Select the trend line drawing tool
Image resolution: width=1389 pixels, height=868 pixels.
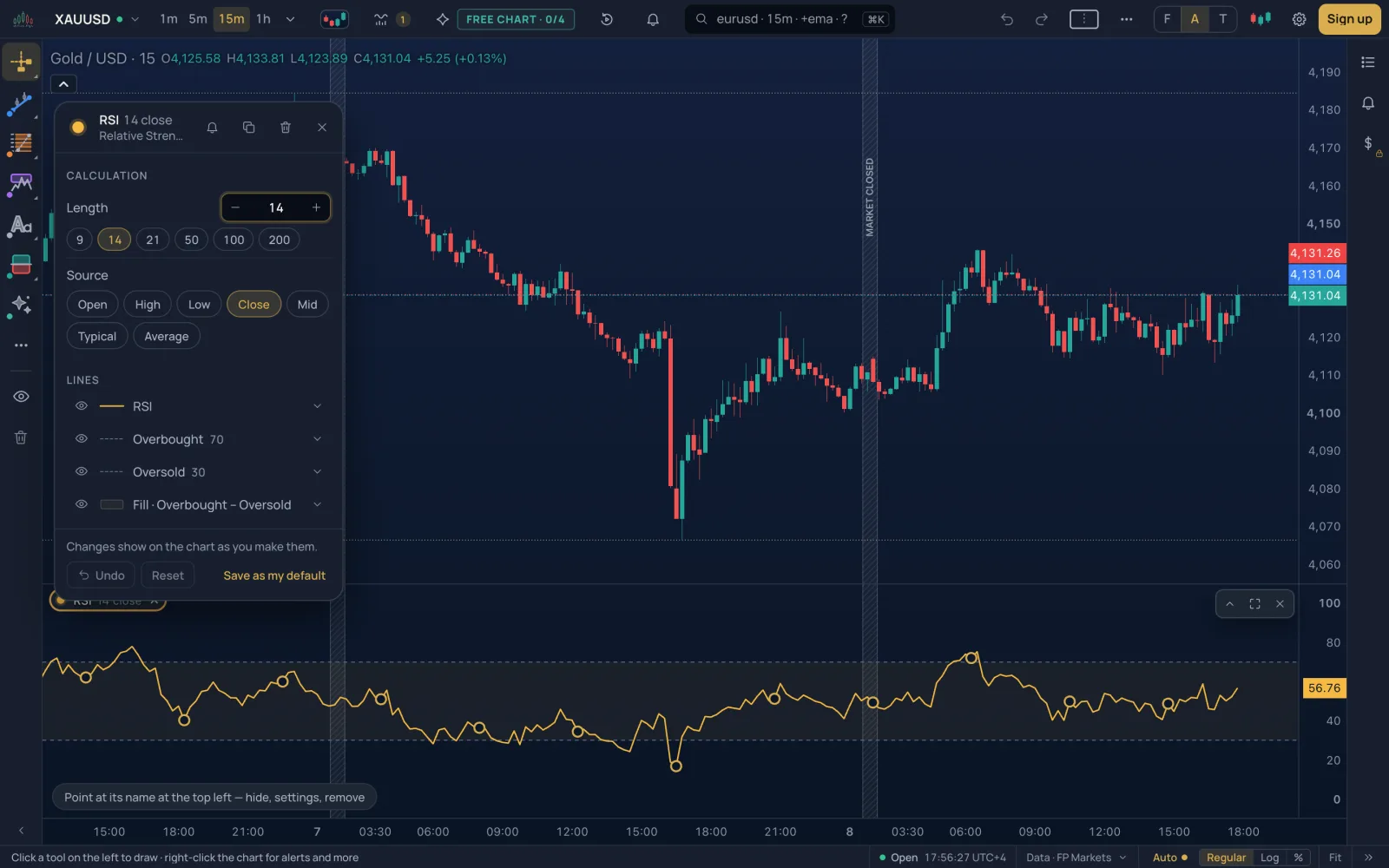click(x=21, y=105)
